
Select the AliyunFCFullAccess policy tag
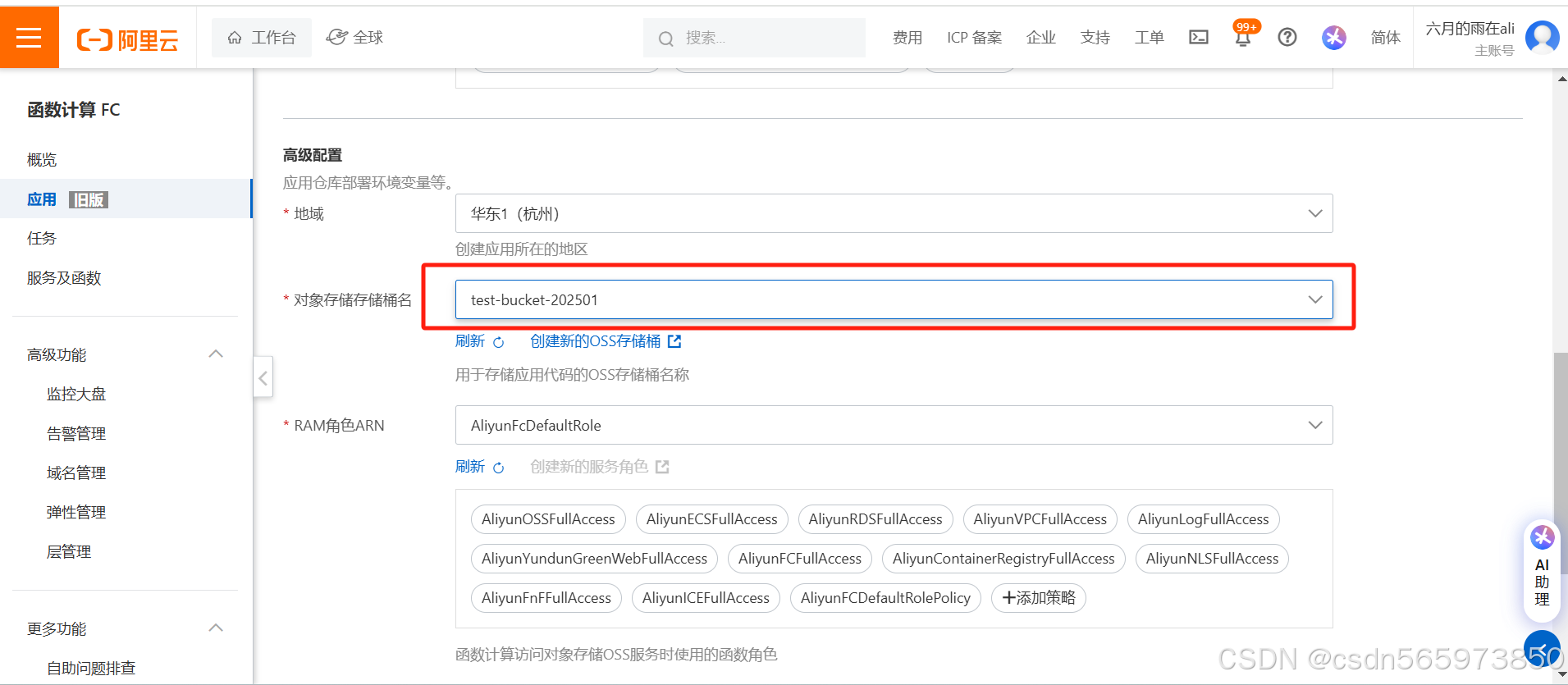coord(800,559)
